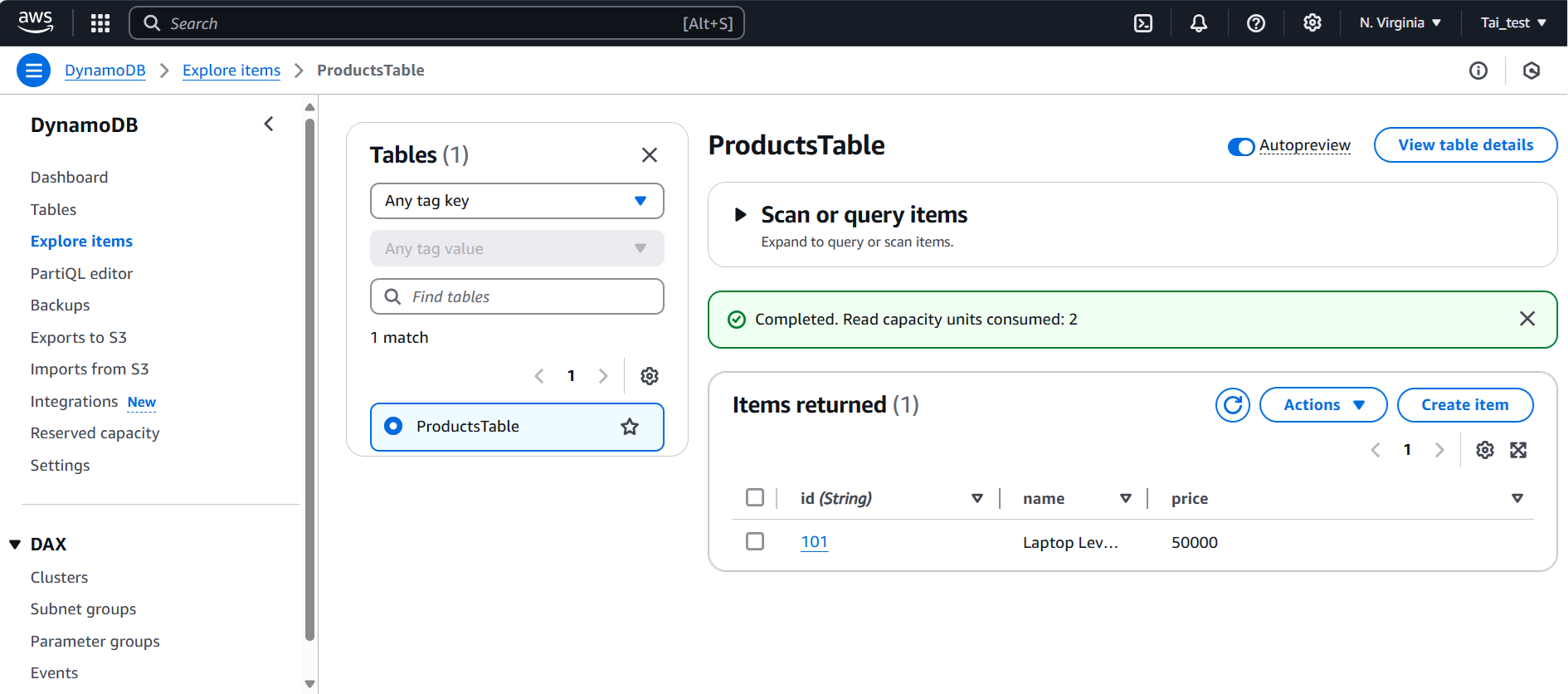The image size is (1568, 694).
Task: Open Backups in the sidebar
Action: coord(60,305)
